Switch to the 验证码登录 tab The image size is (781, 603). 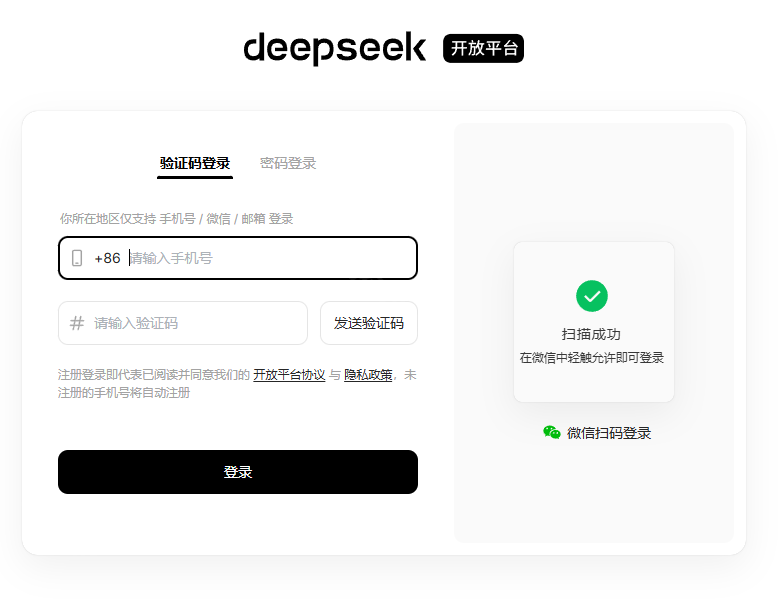point(195,163)
